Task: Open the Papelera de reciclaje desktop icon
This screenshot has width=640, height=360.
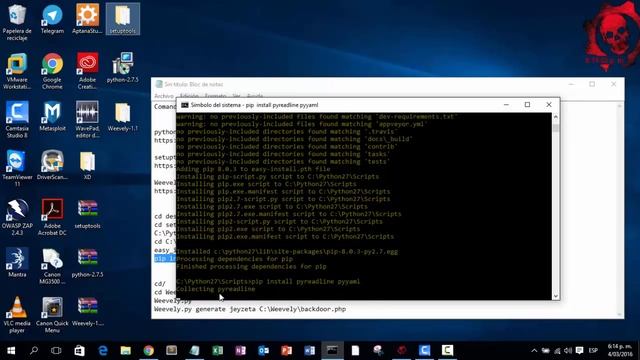Action: coord(17,22)
